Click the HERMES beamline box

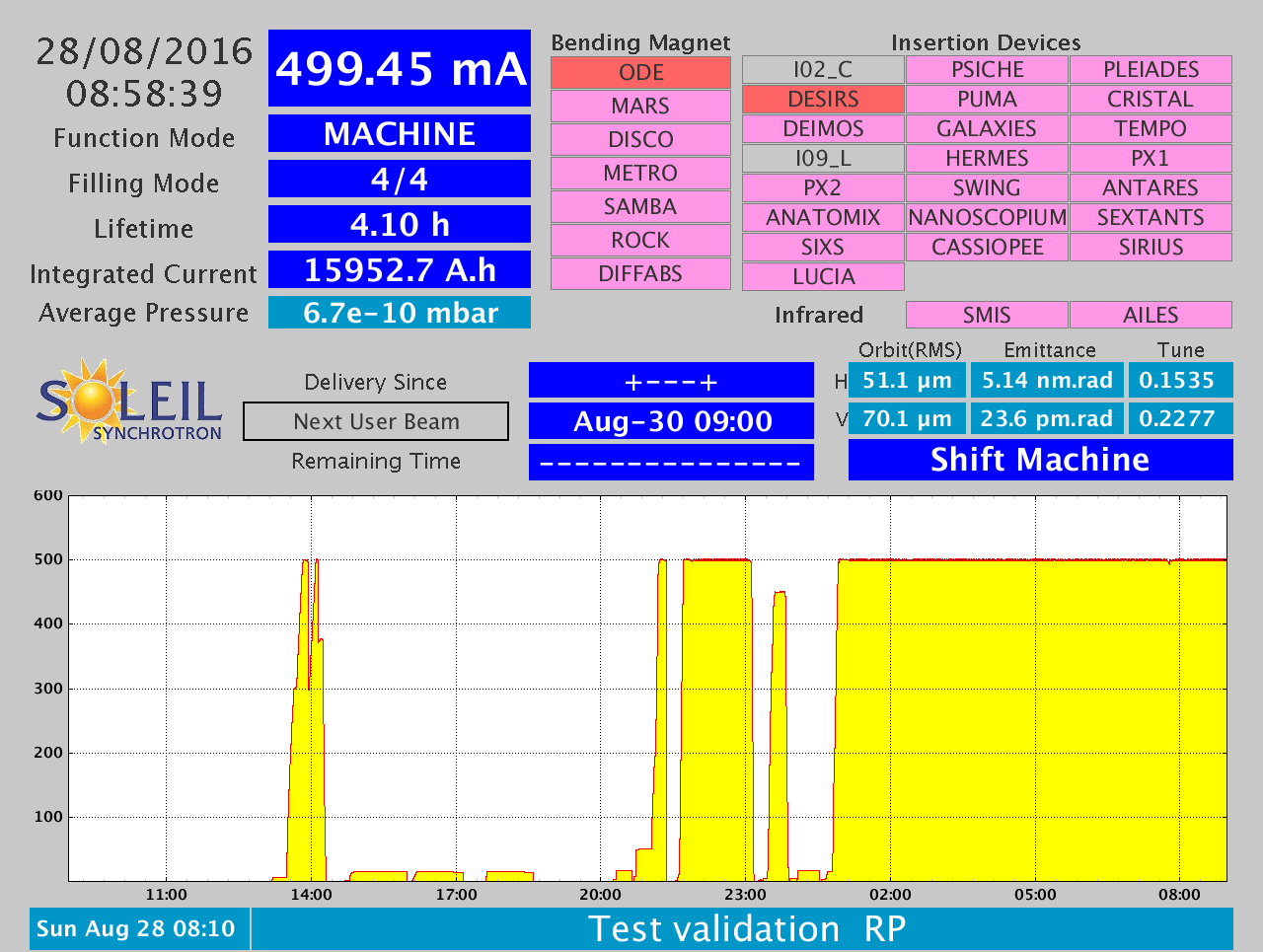987,159
